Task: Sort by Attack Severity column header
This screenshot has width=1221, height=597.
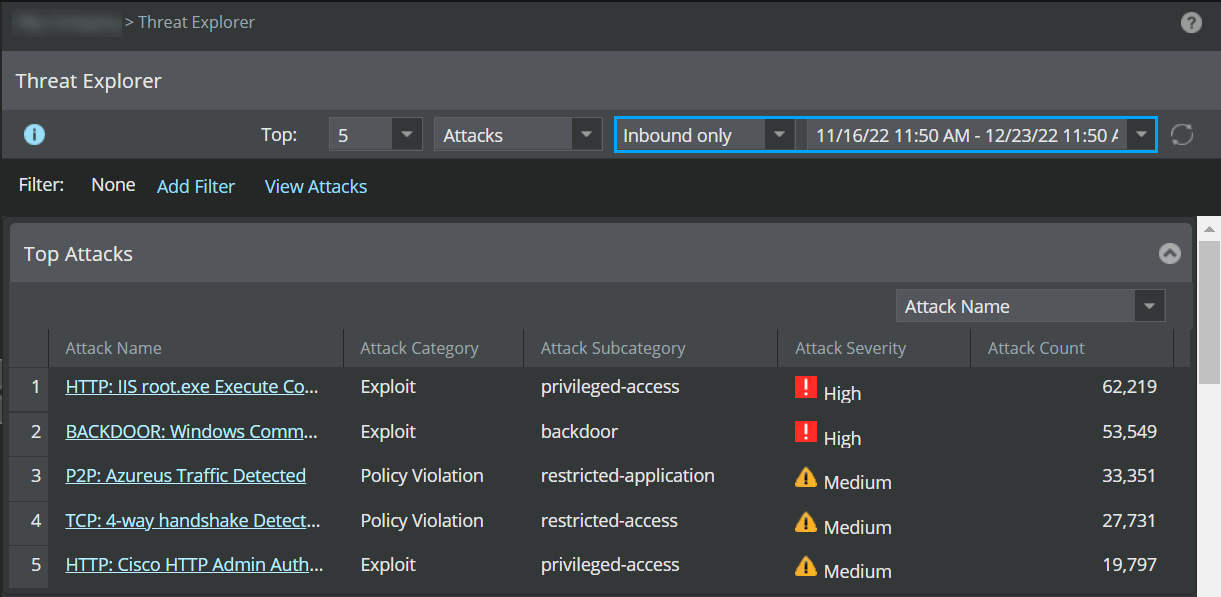Action: coord(874,348)
